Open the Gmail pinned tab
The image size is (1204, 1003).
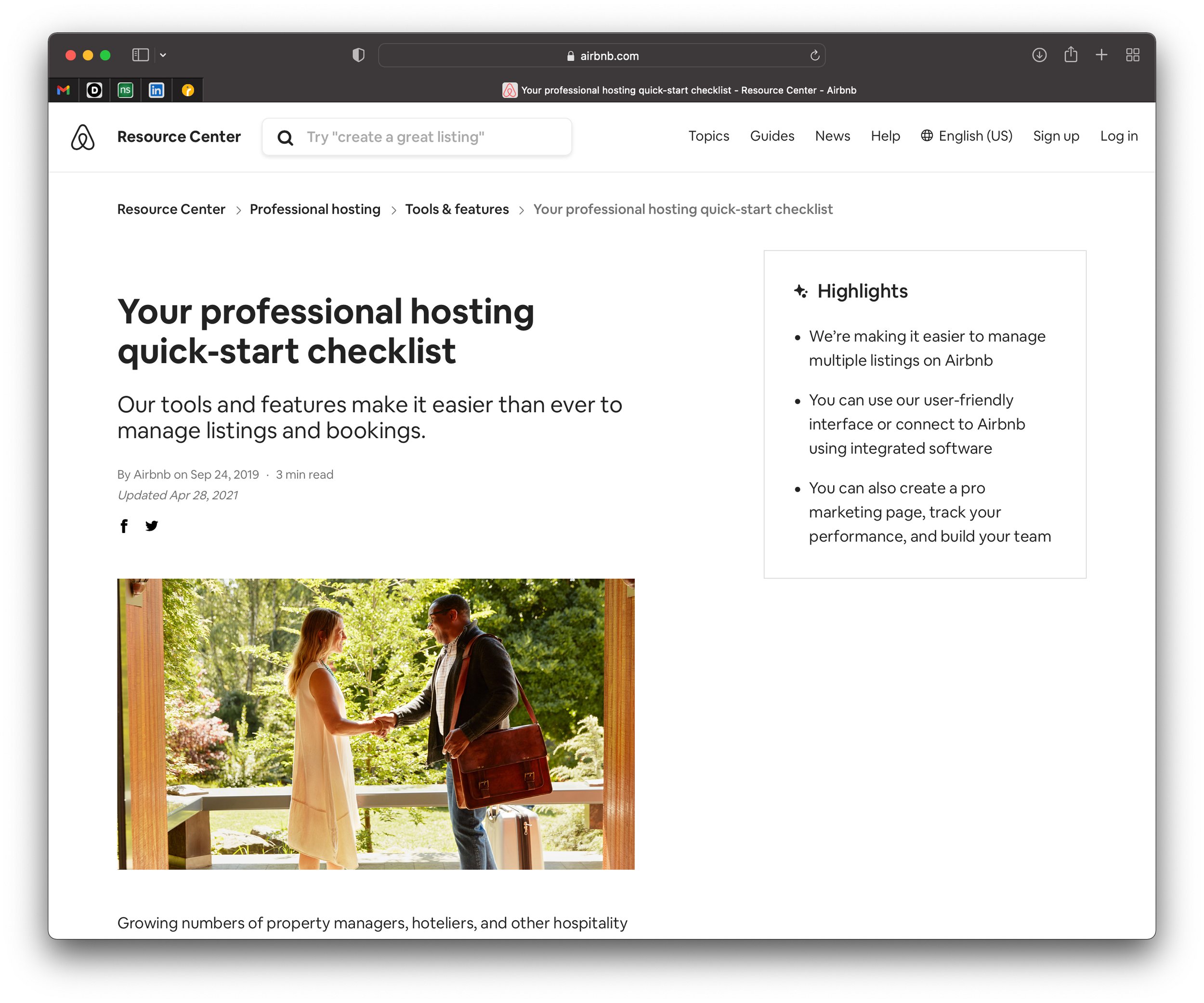click(64, 90)
